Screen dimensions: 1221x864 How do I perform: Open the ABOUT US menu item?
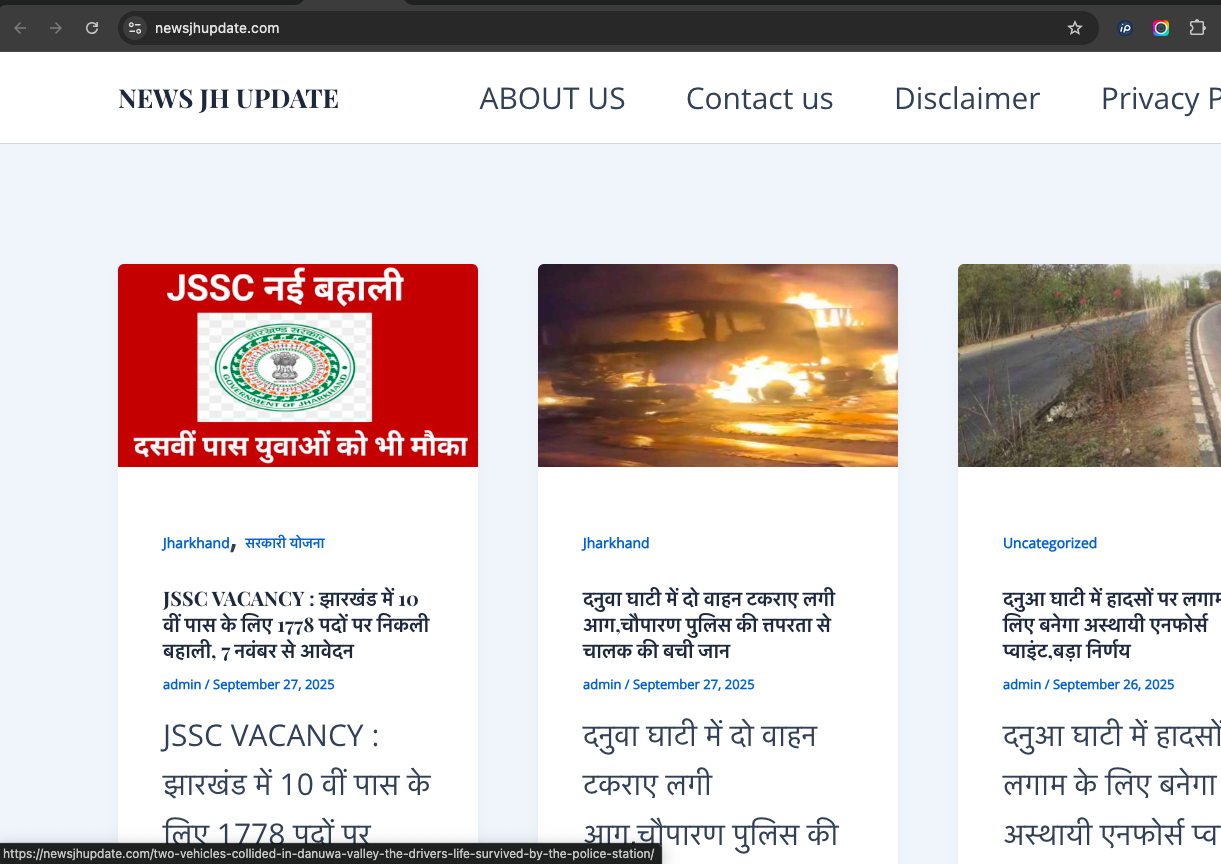552,98
